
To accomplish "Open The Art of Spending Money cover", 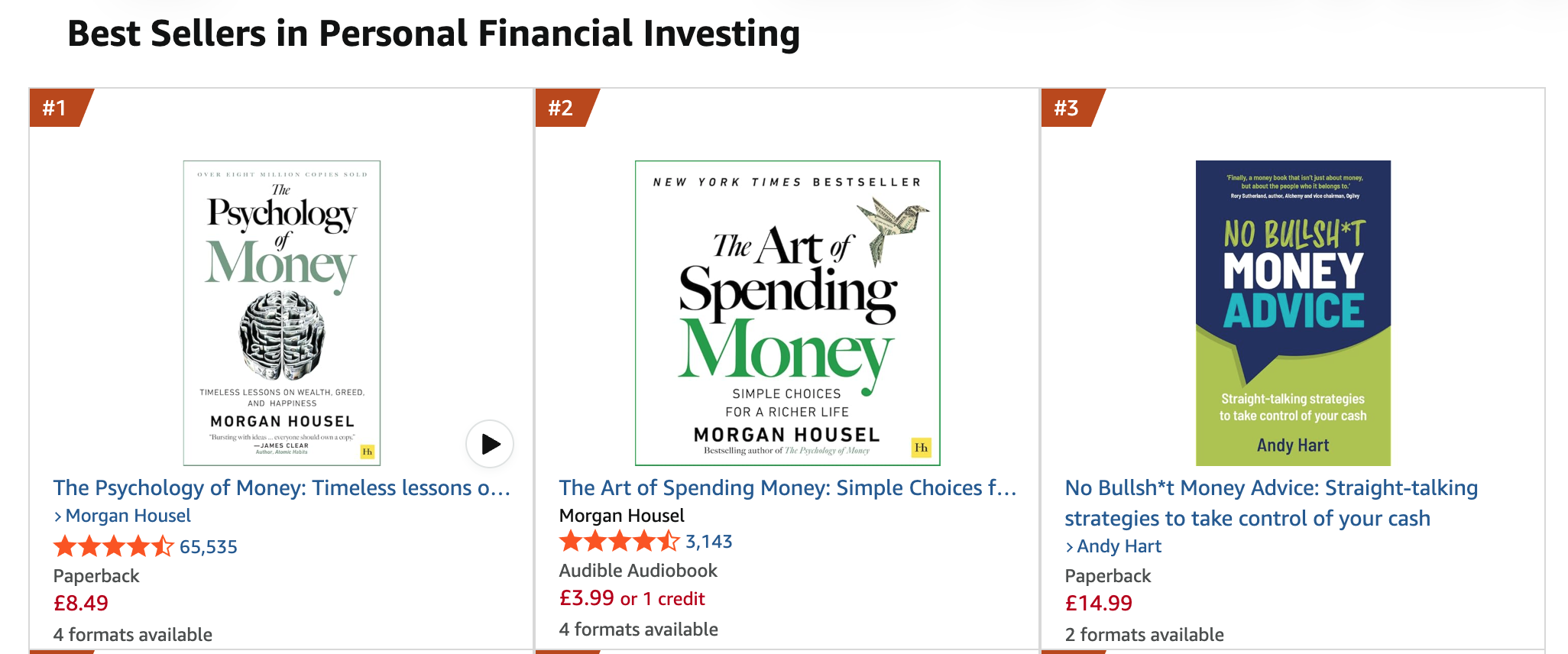I will coord(787,312).
